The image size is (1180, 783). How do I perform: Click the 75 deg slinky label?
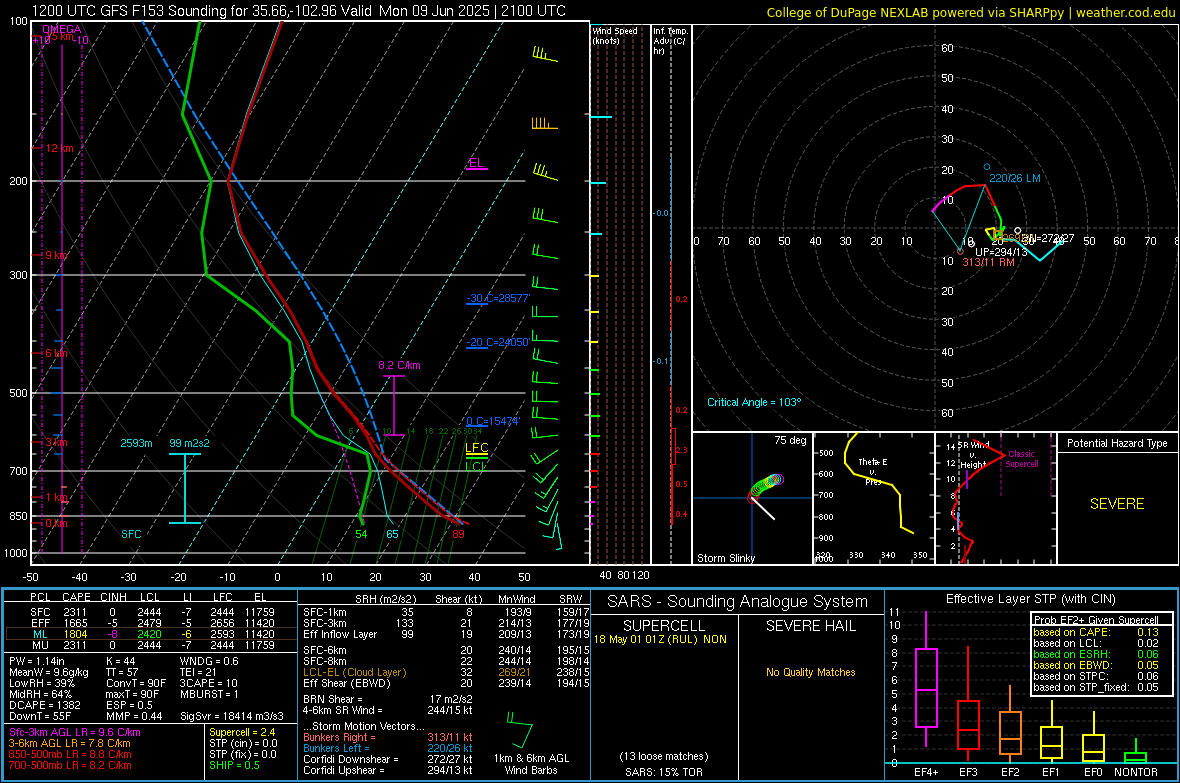point(790,440)
